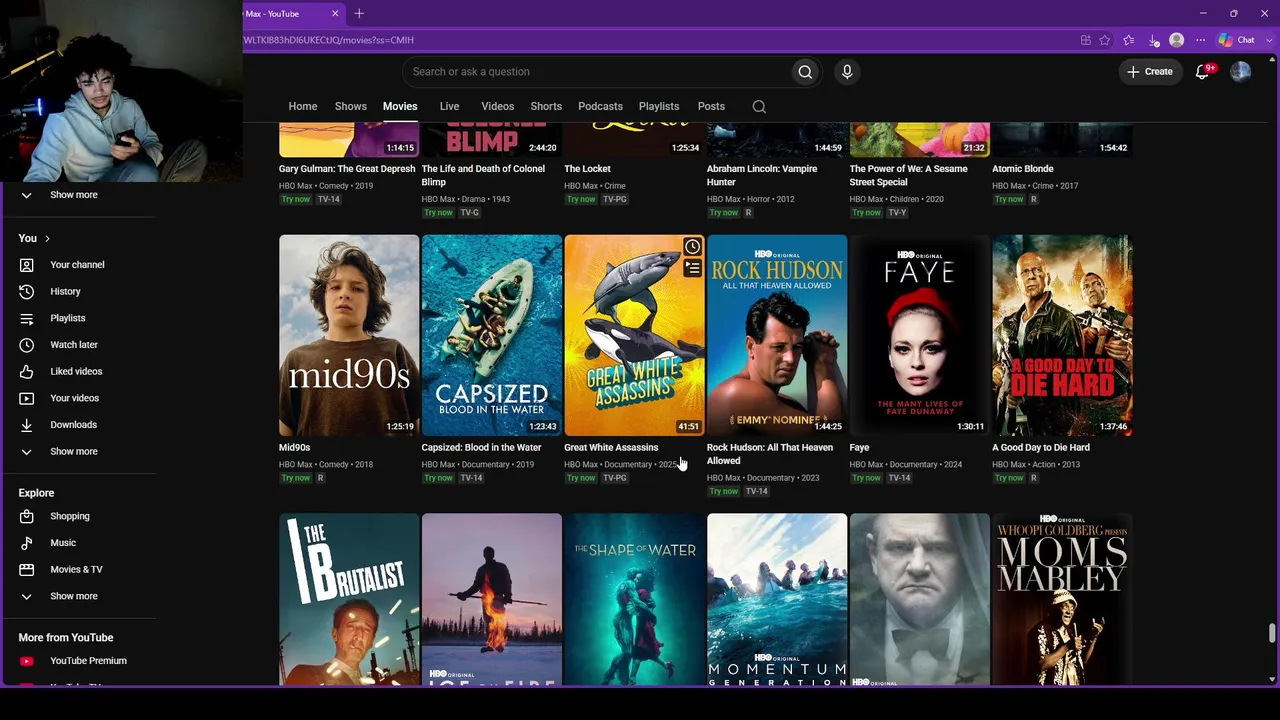
Task: Open the YouTube Premium logo icon
Action: tap(27, 661)
